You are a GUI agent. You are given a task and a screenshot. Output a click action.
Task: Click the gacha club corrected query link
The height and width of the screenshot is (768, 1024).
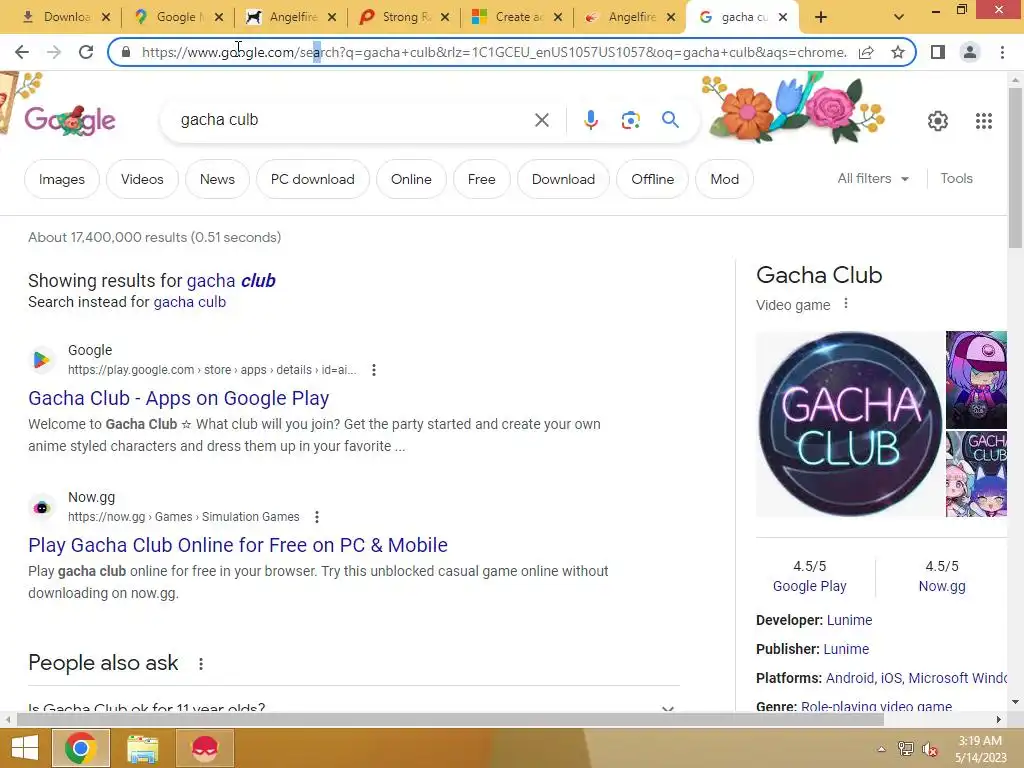[231, 281]
